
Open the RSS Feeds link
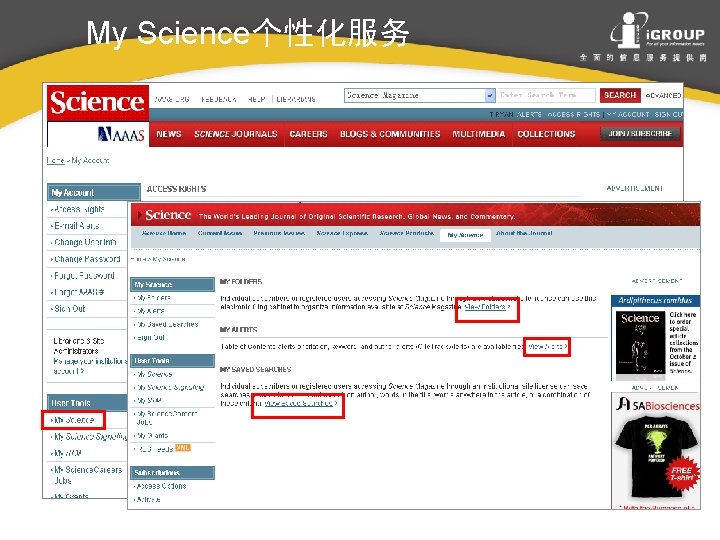[156, 449]
